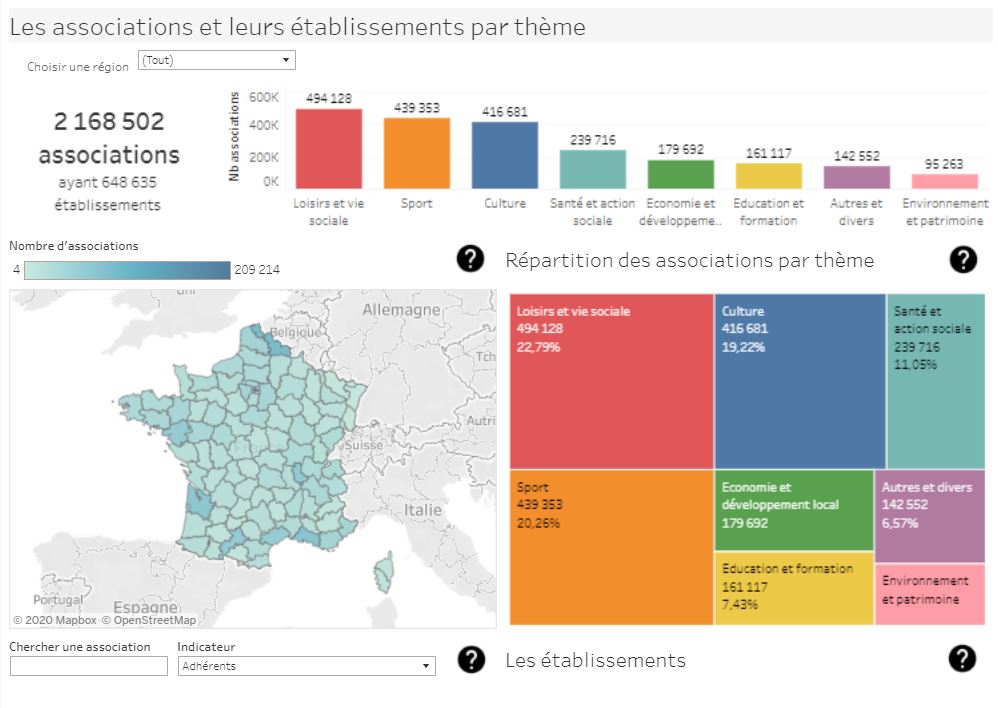Open the Indicateur dropdown showing Adhérents
The height and width of the screenshot is (708, 998).
(x=306, y=665)
